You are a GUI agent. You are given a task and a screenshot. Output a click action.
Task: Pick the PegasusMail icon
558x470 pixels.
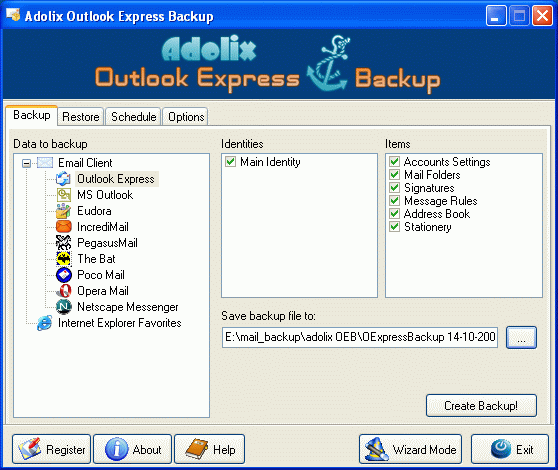click(64, 243)
